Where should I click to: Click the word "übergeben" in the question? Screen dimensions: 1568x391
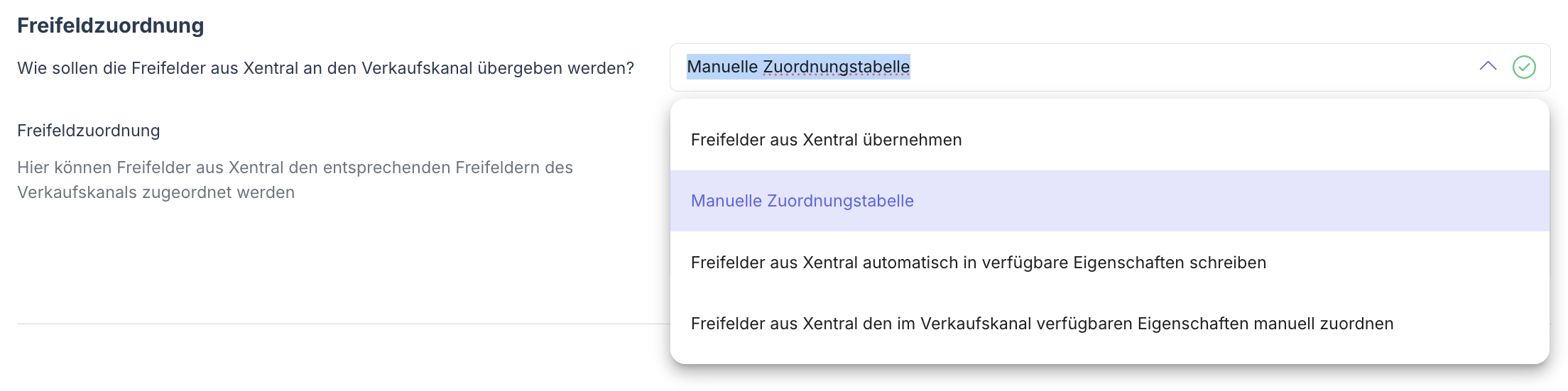519,68
